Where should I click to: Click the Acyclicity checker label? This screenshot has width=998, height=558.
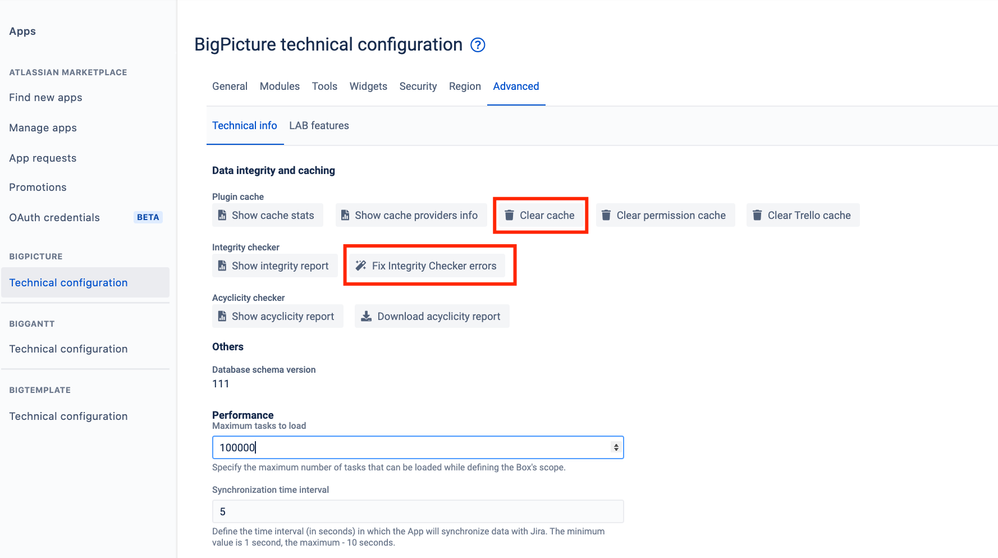tap(248, 298)
